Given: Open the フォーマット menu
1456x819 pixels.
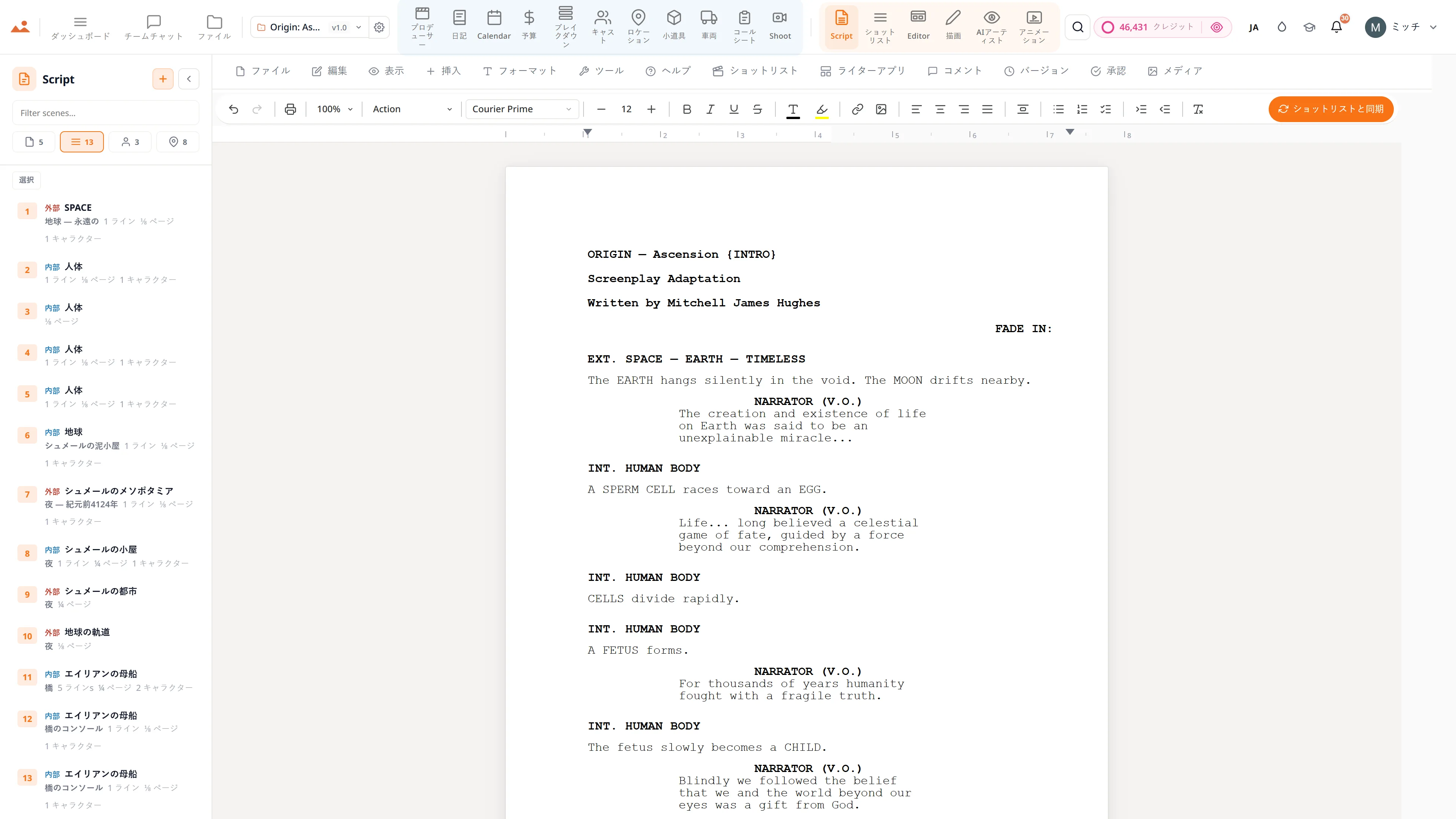Looking at the screenshot, I should tap(519, 71).
